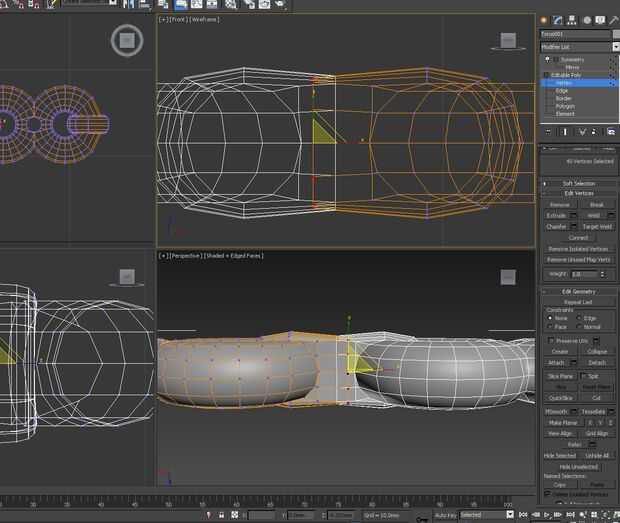Click Configure Modifier Sets icon

(x=611, y=131)
